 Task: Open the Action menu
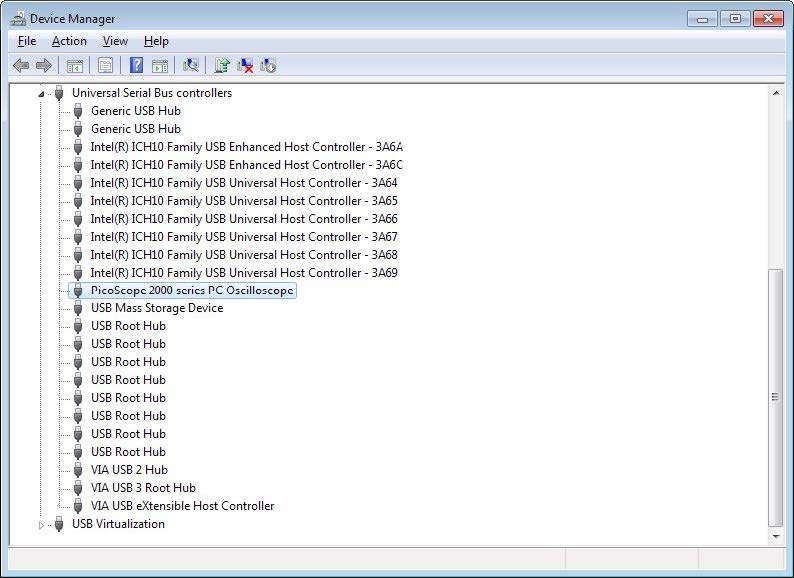click(69, 41)
